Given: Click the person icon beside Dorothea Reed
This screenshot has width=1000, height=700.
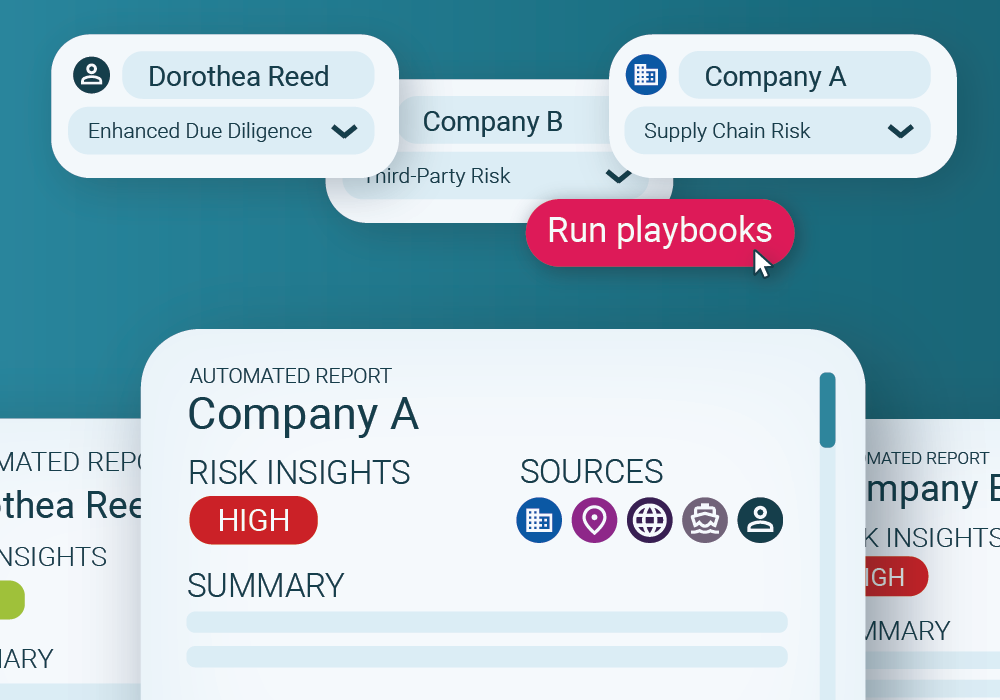Looking at the screenshot, I should tap(92, 75).
